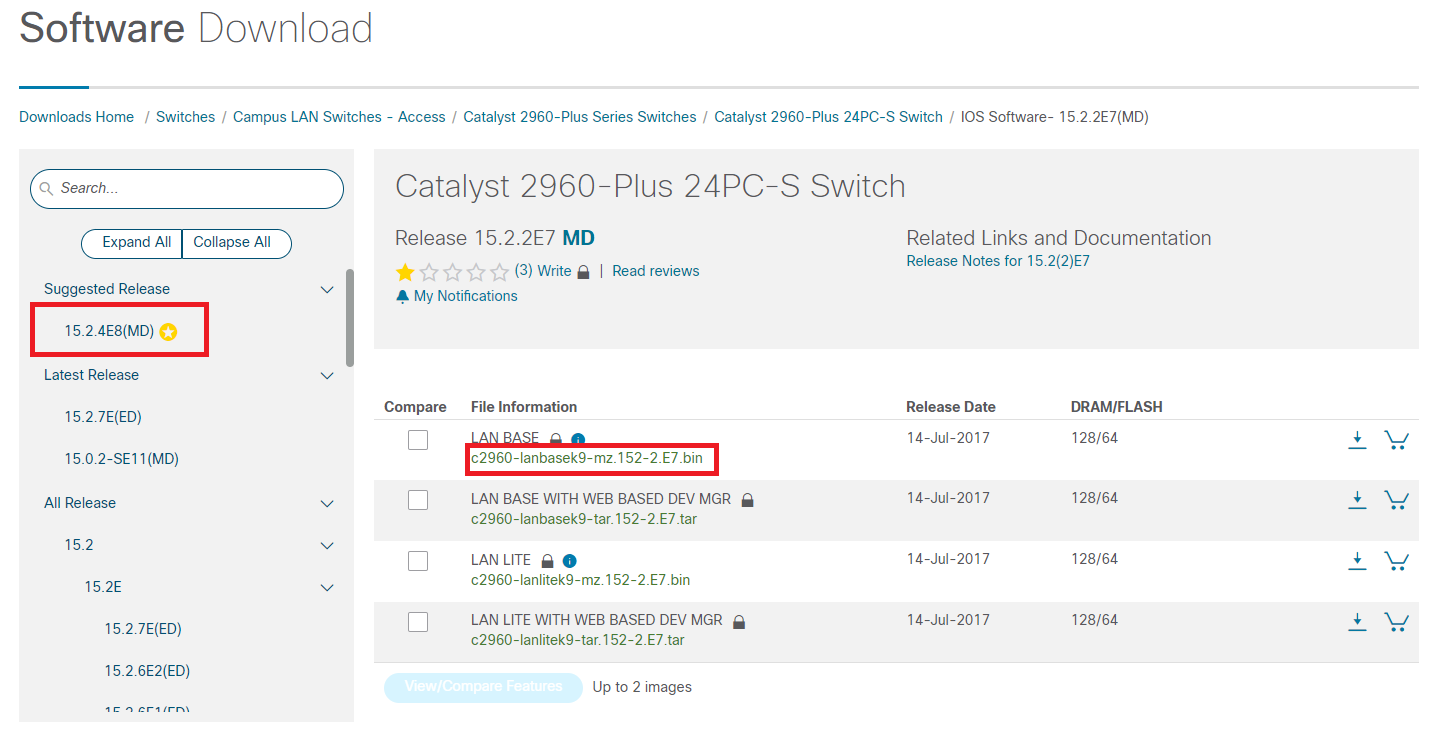
Task: Click the search magnifier icon
Action: (x=46, y=188)
